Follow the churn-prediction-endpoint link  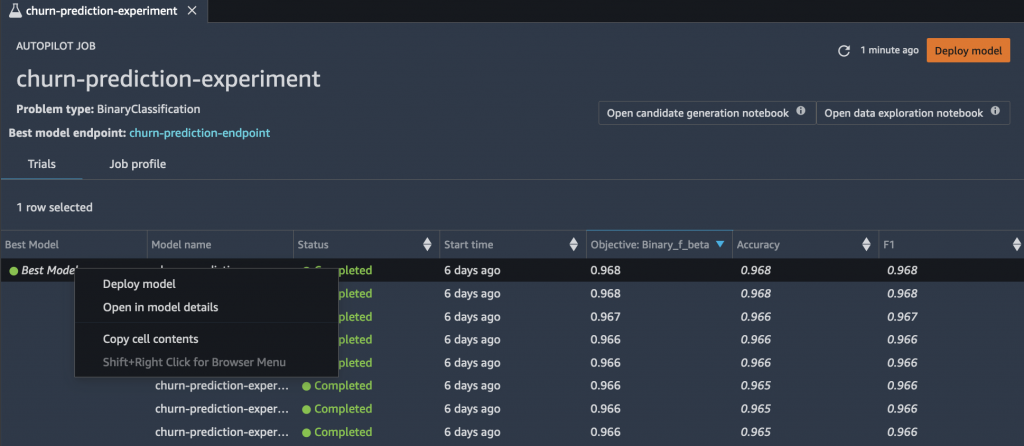(199, 133)
